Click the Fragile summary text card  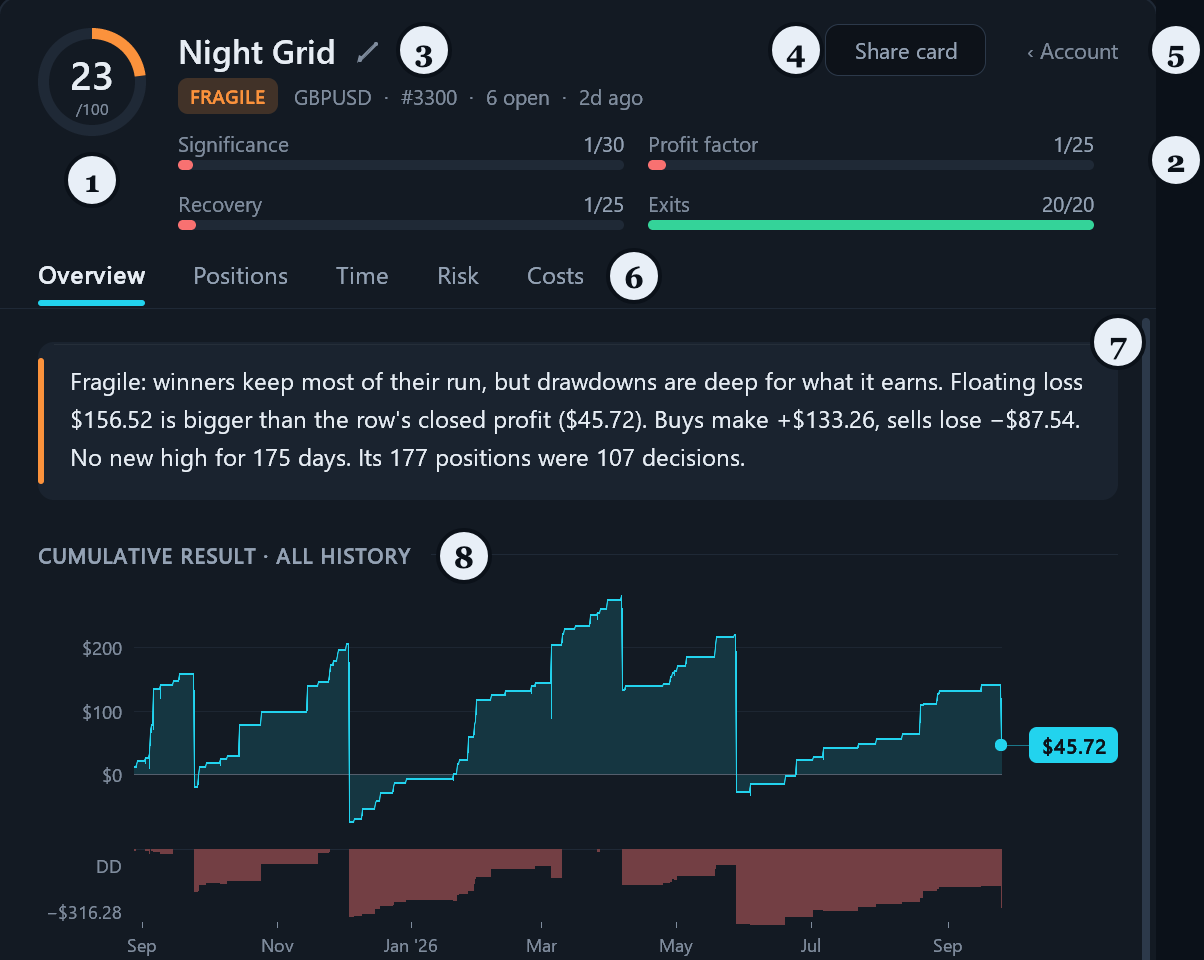pos(578,421)
